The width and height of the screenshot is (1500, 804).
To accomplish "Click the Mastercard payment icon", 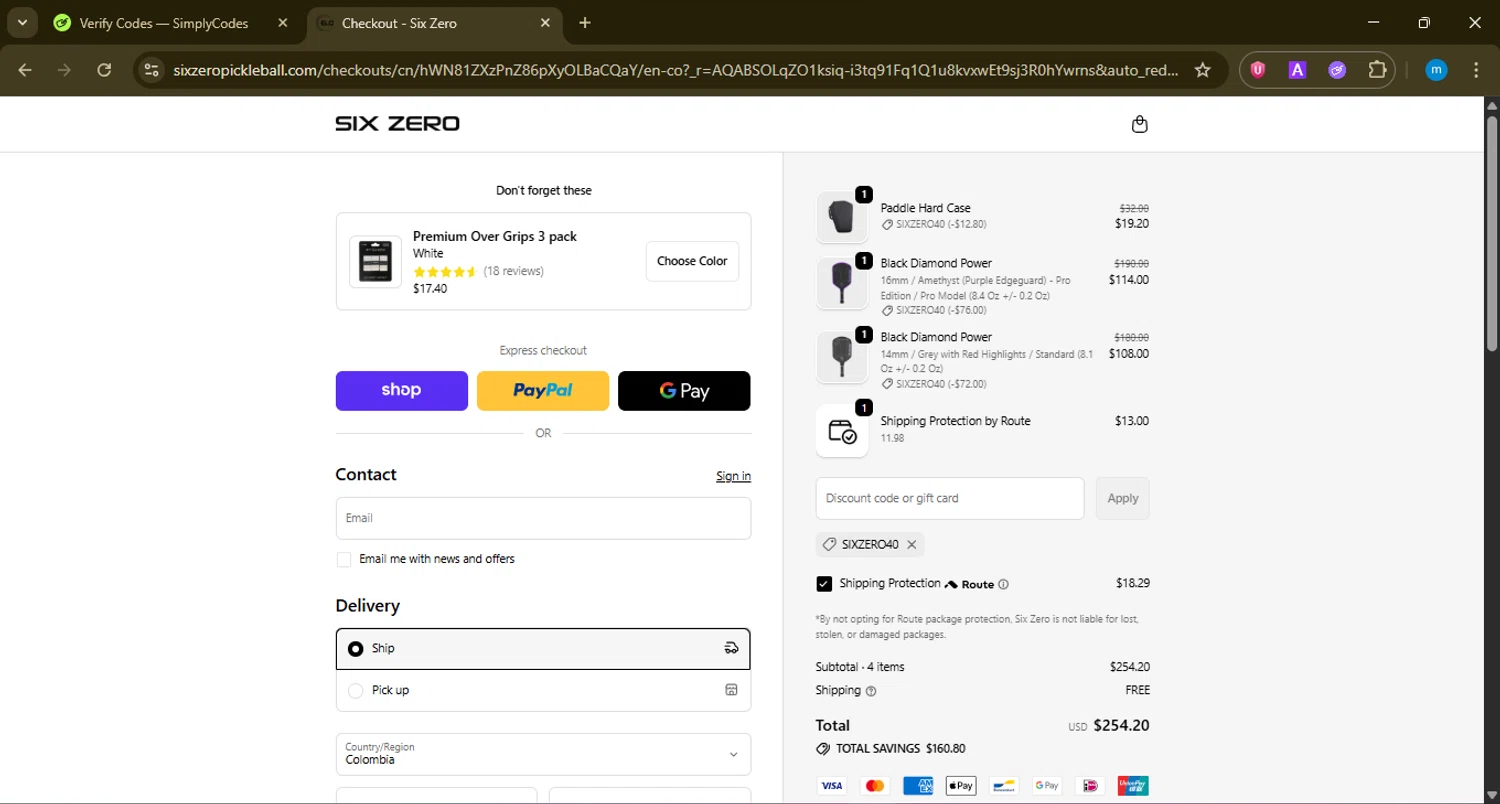I will 875,786.
